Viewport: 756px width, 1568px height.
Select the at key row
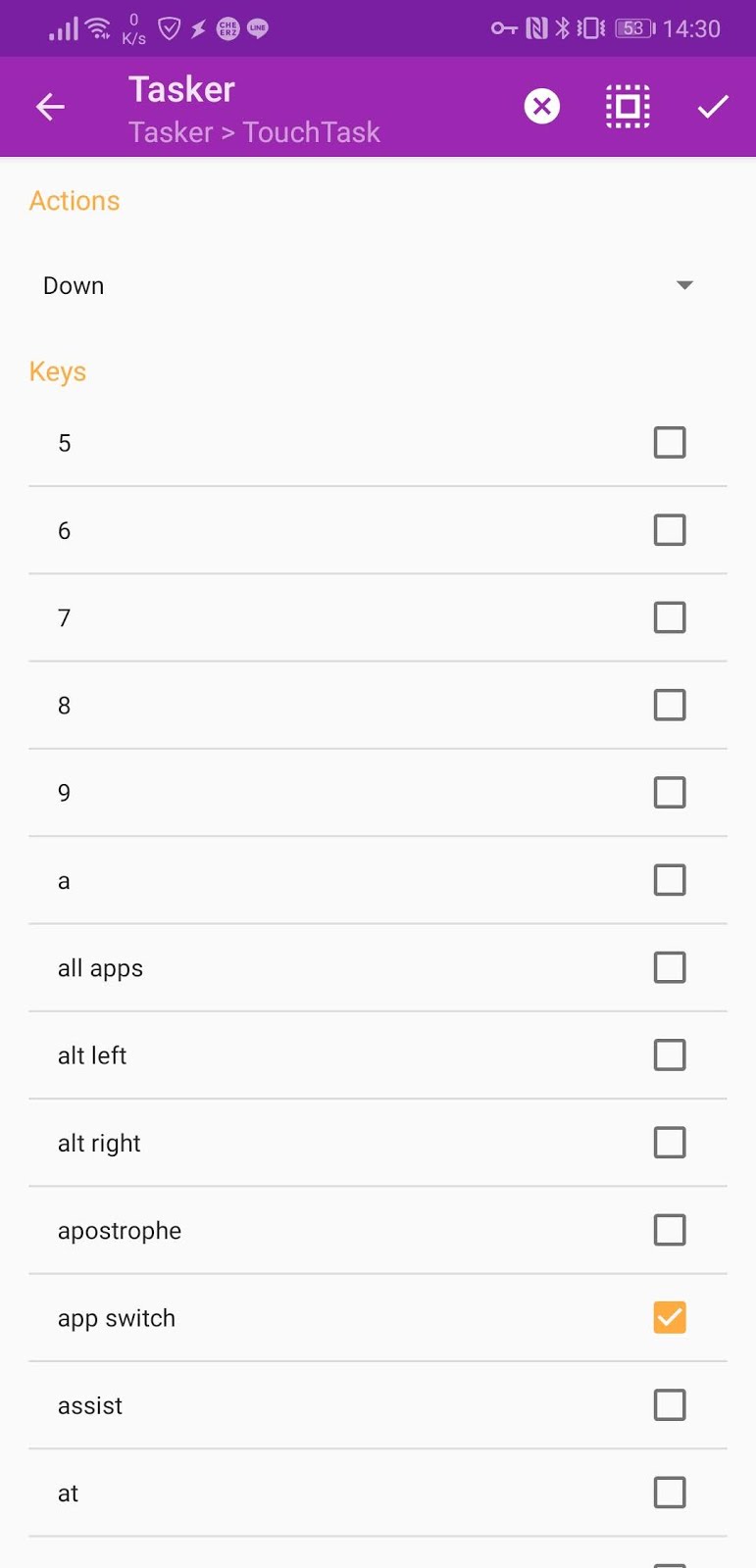378,1493
